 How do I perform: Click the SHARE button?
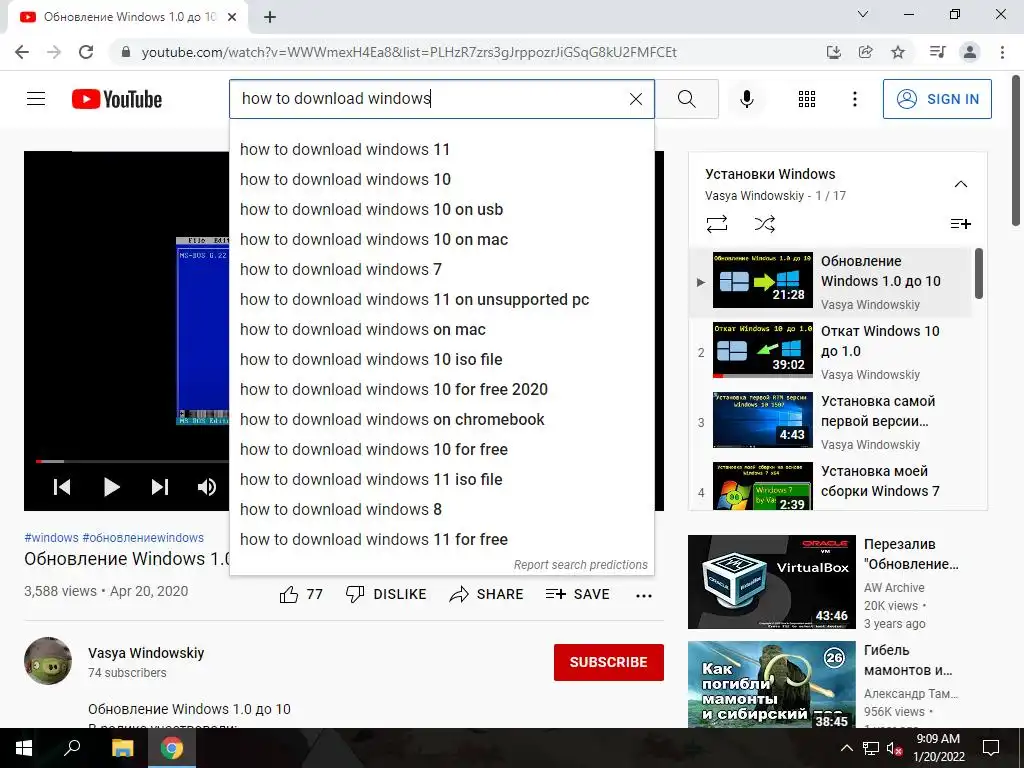[x=487, y=594]
